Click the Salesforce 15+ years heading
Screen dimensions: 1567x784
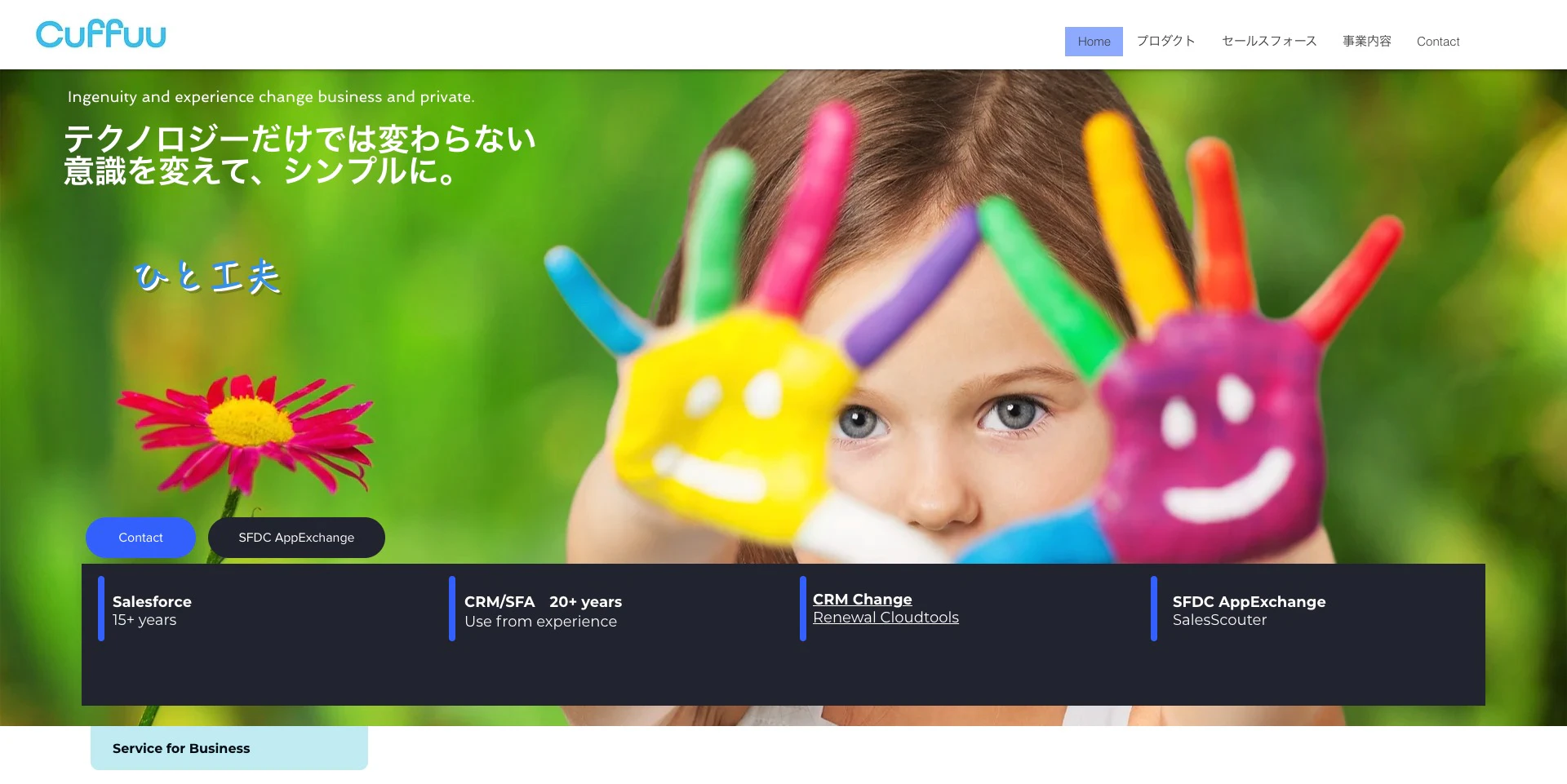tap(152, 610)
